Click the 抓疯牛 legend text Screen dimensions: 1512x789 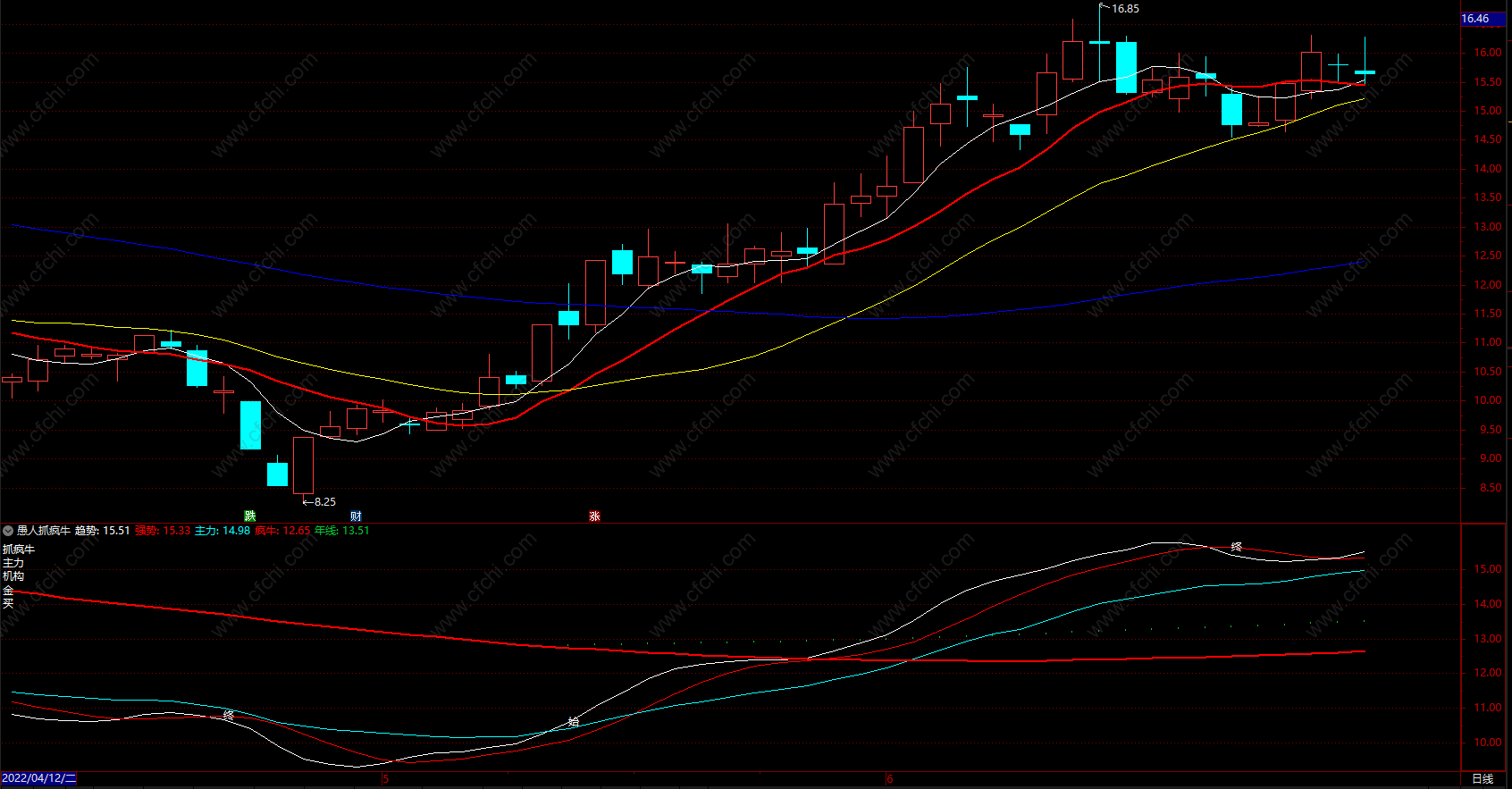(19, 550)
